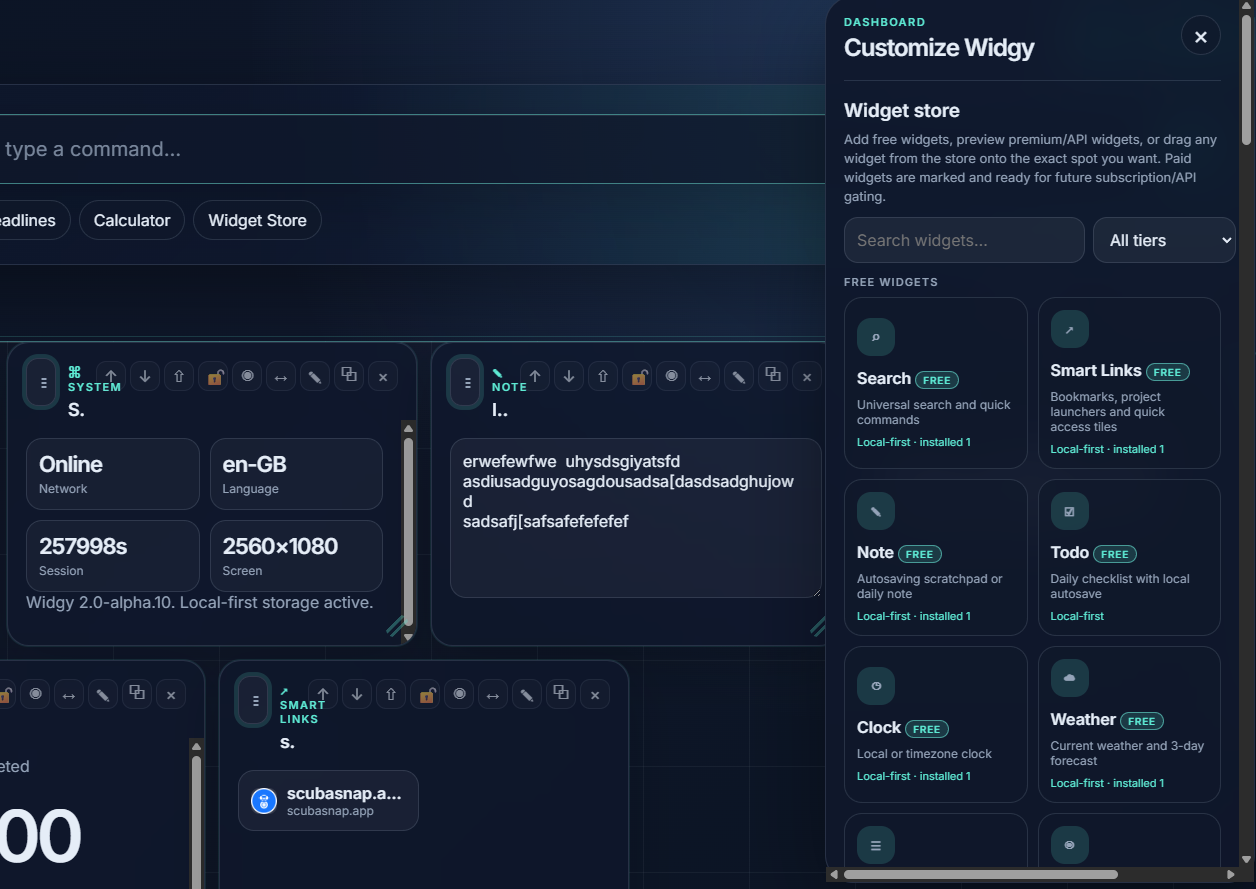Move the Smart Links widget down
The height and width of the screenshot is (889, 1256).
[x=357, y=694]
